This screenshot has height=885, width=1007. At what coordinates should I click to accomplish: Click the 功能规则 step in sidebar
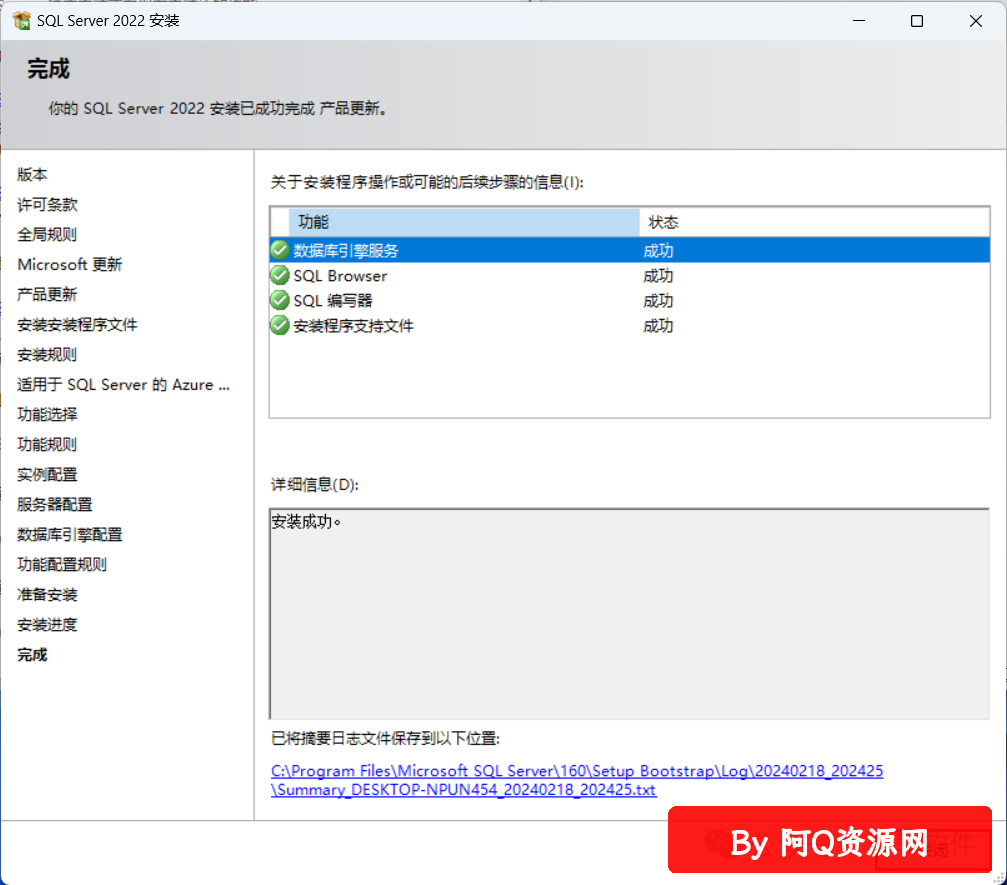(47, 444)
